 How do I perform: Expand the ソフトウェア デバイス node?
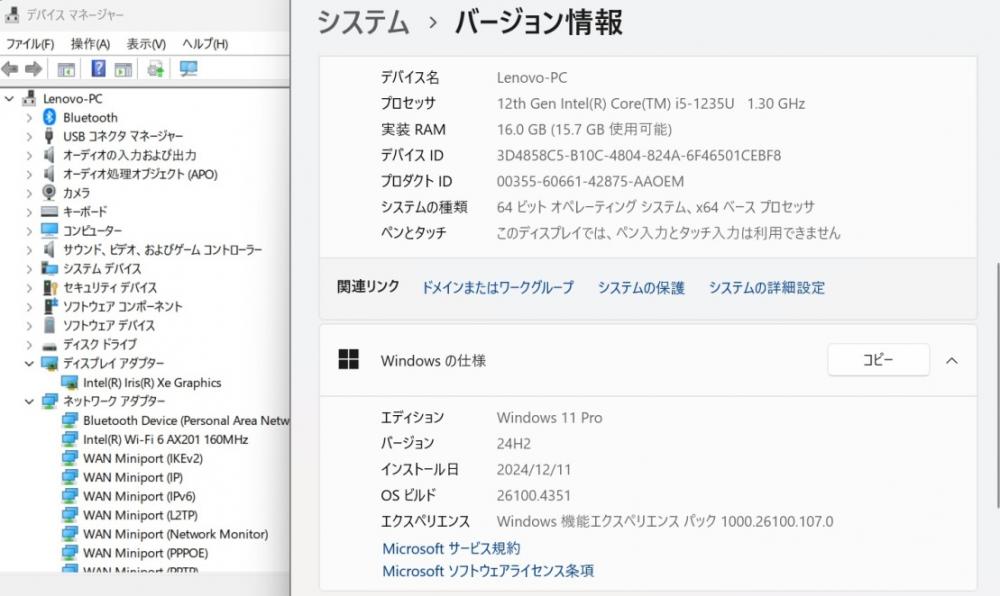pyautogui.click(x=29, y=326)
